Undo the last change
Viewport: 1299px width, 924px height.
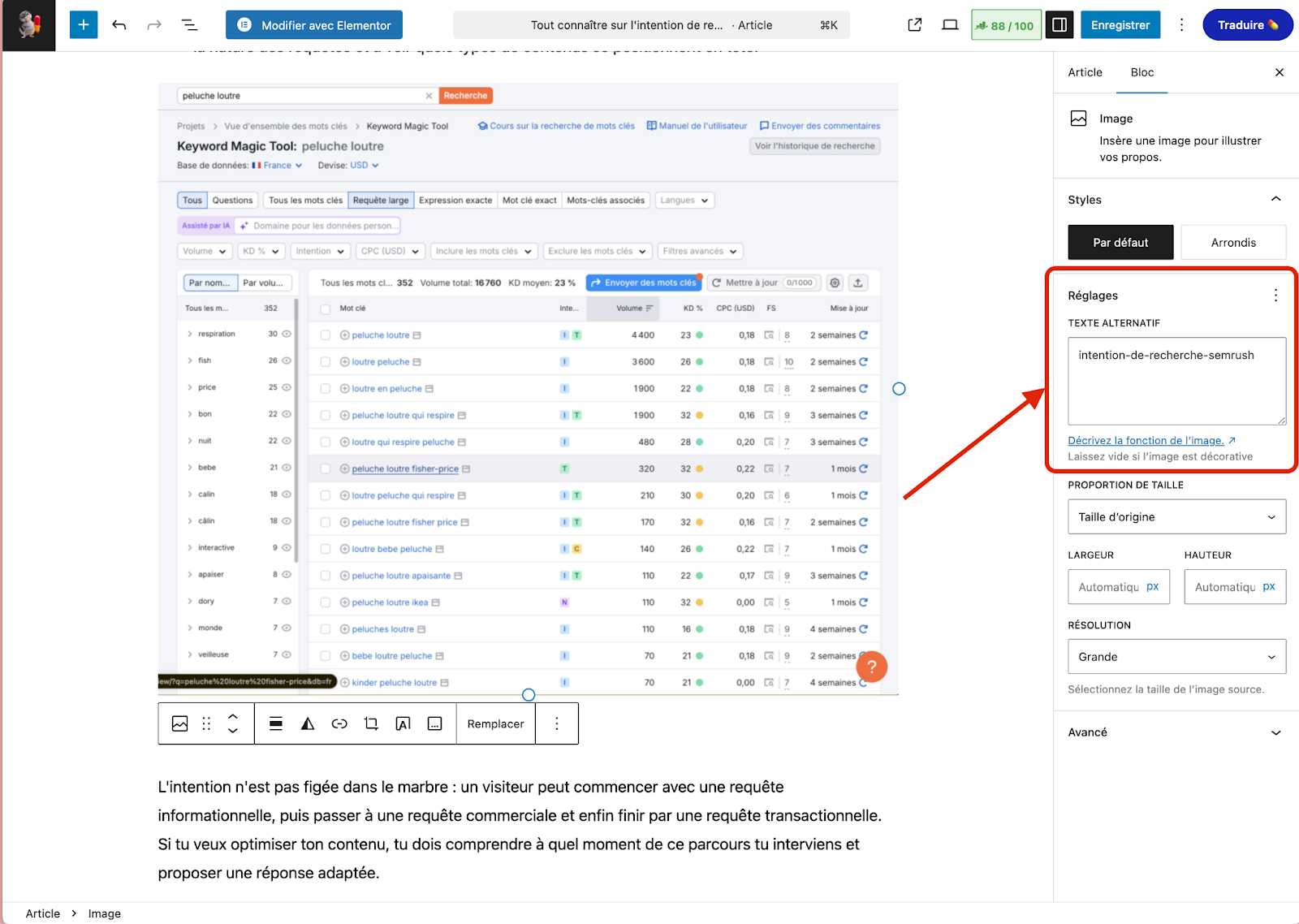click(119, 25)
